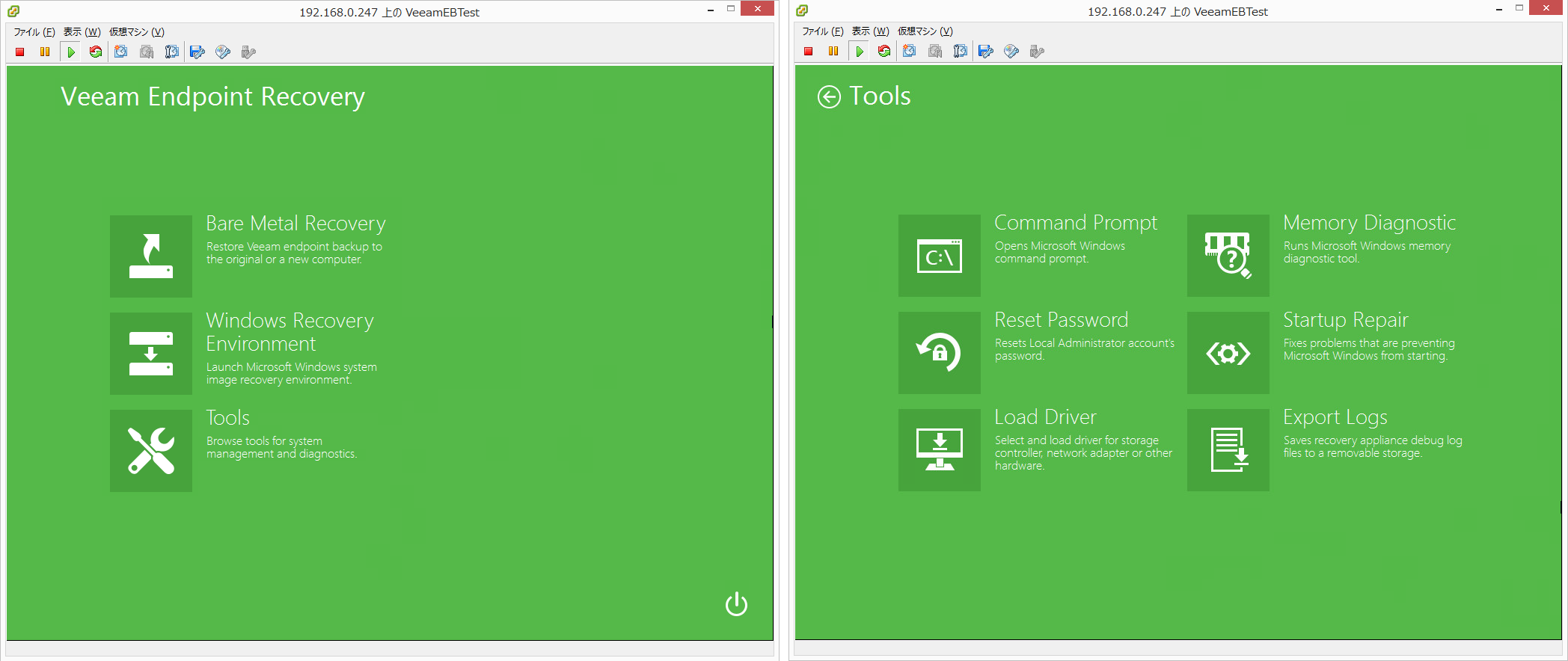Click the floppy-with-wrench icon in the Veeam Endpoint Recovery window

[x=197, y=52]
